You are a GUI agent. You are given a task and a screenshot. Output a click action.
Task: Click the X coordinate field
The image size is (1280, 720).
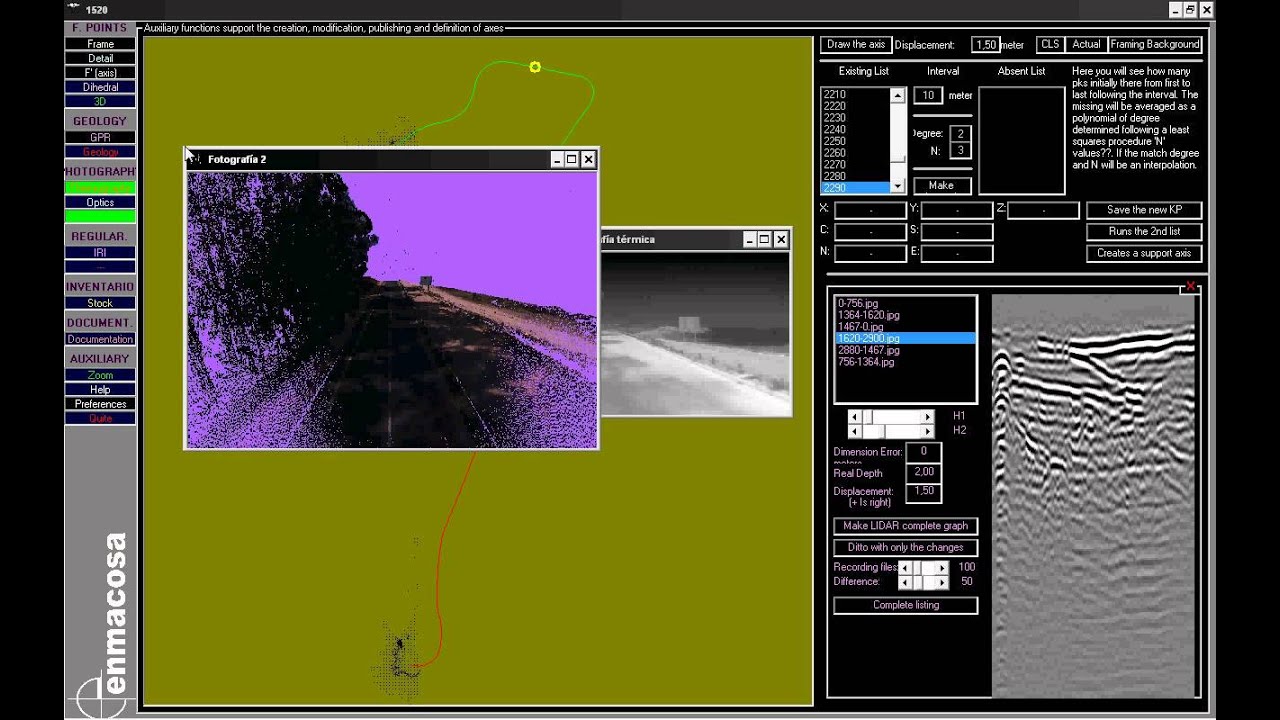click(x=870, y=210)
